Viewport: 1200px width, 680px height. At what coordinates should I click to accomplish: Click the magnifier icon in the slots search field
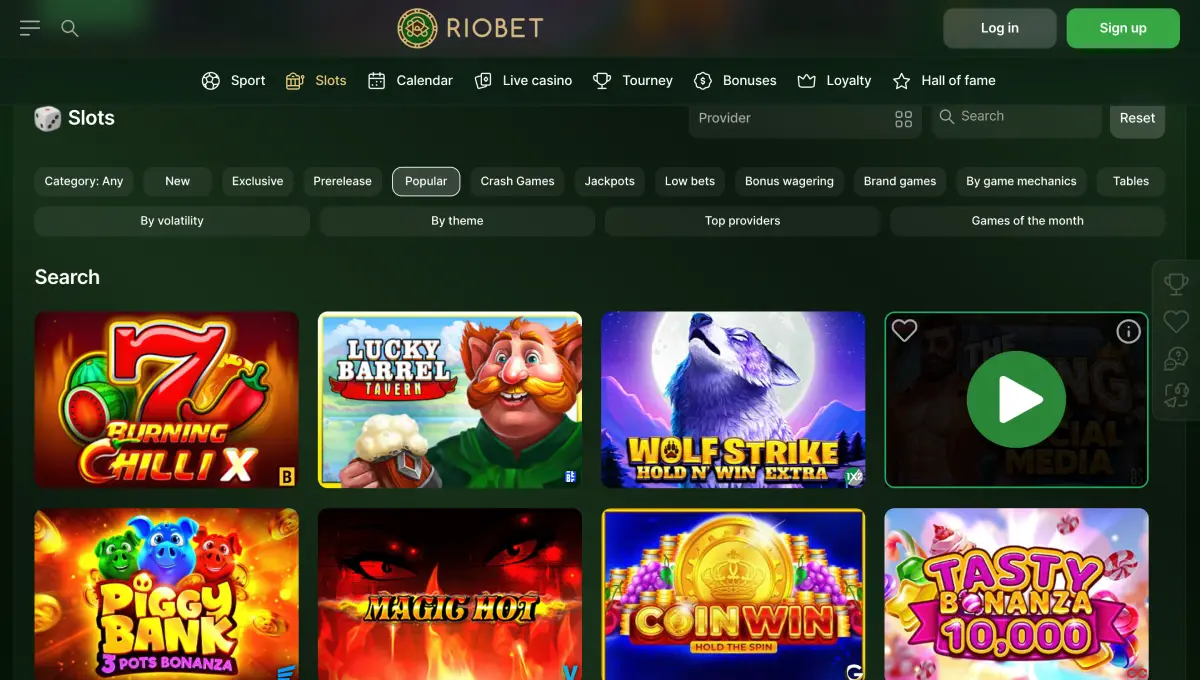pyautogui.click(x=946, y=117)
